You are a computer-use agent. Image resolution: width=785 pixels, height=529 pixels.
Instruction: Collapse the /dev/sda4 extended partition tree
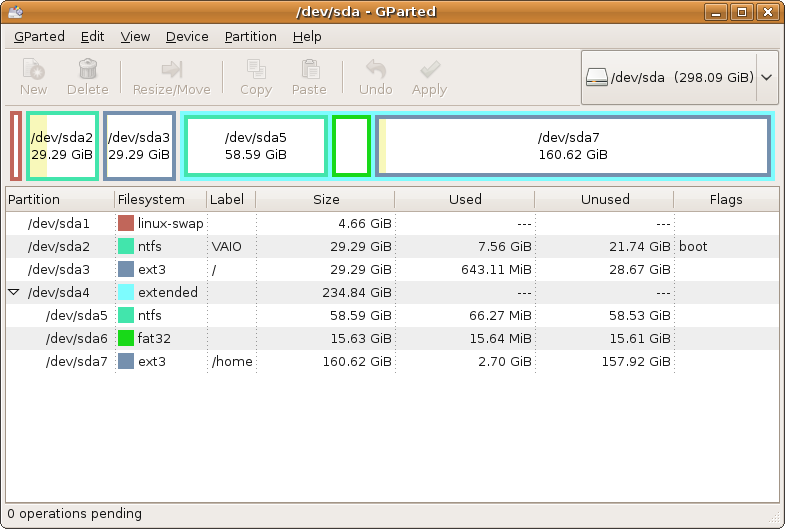pyautogui.click(x=14, y=292)
